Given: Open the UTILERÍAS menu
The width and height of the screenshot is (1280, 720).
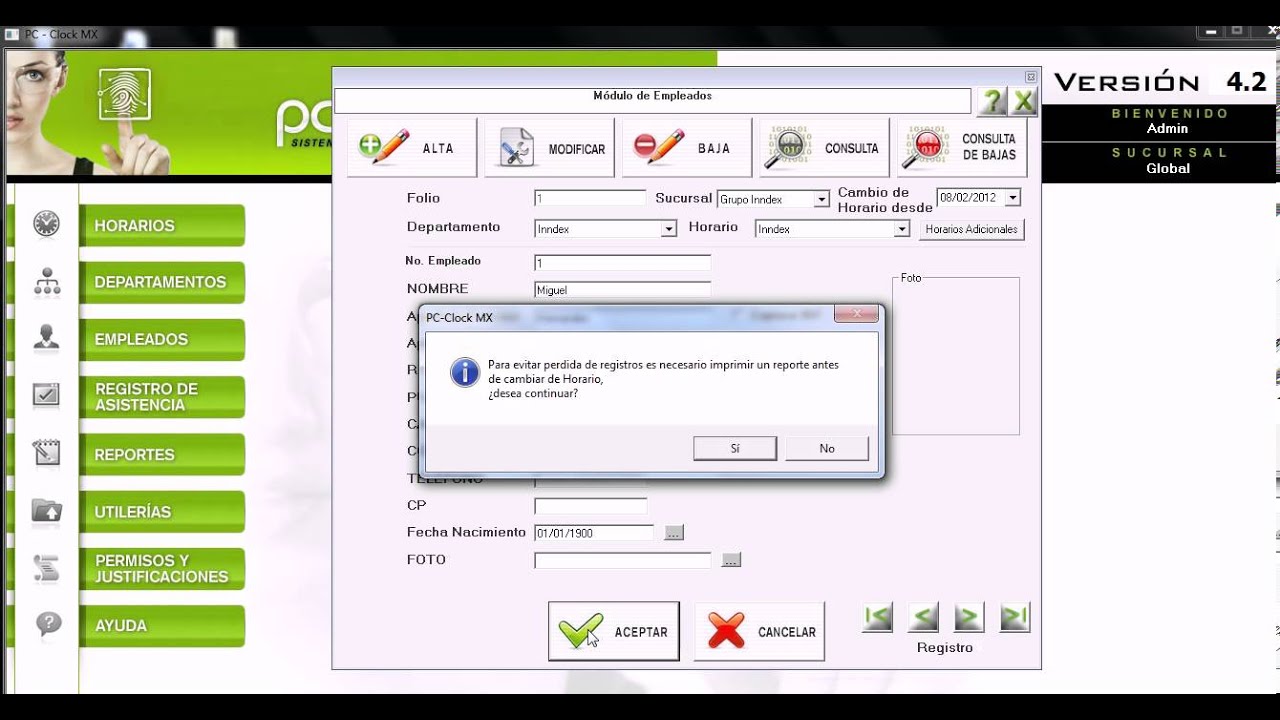Looking at the screenshot, I should point(162,512).
